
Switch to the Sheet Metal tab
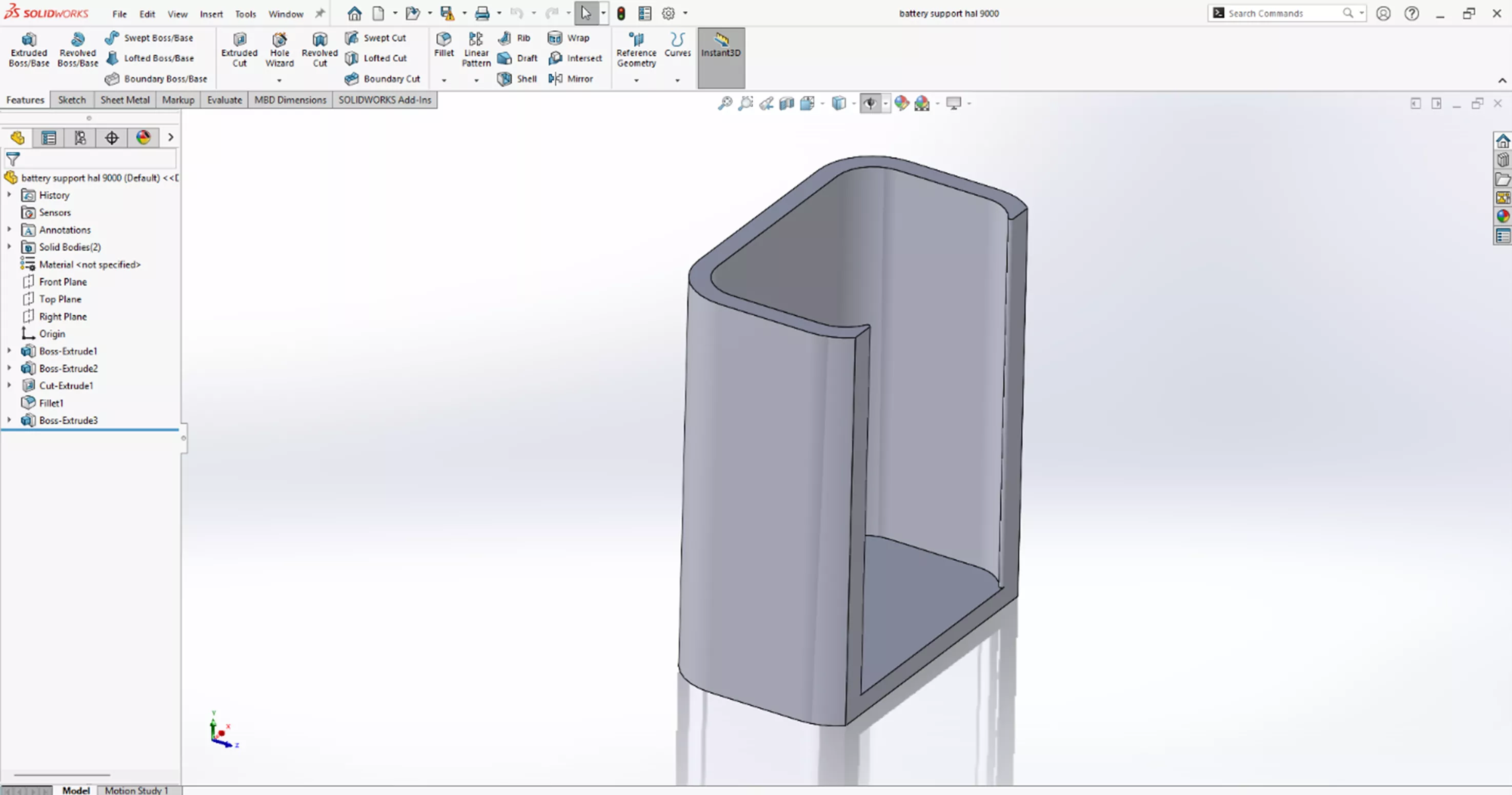click(125, 100)
